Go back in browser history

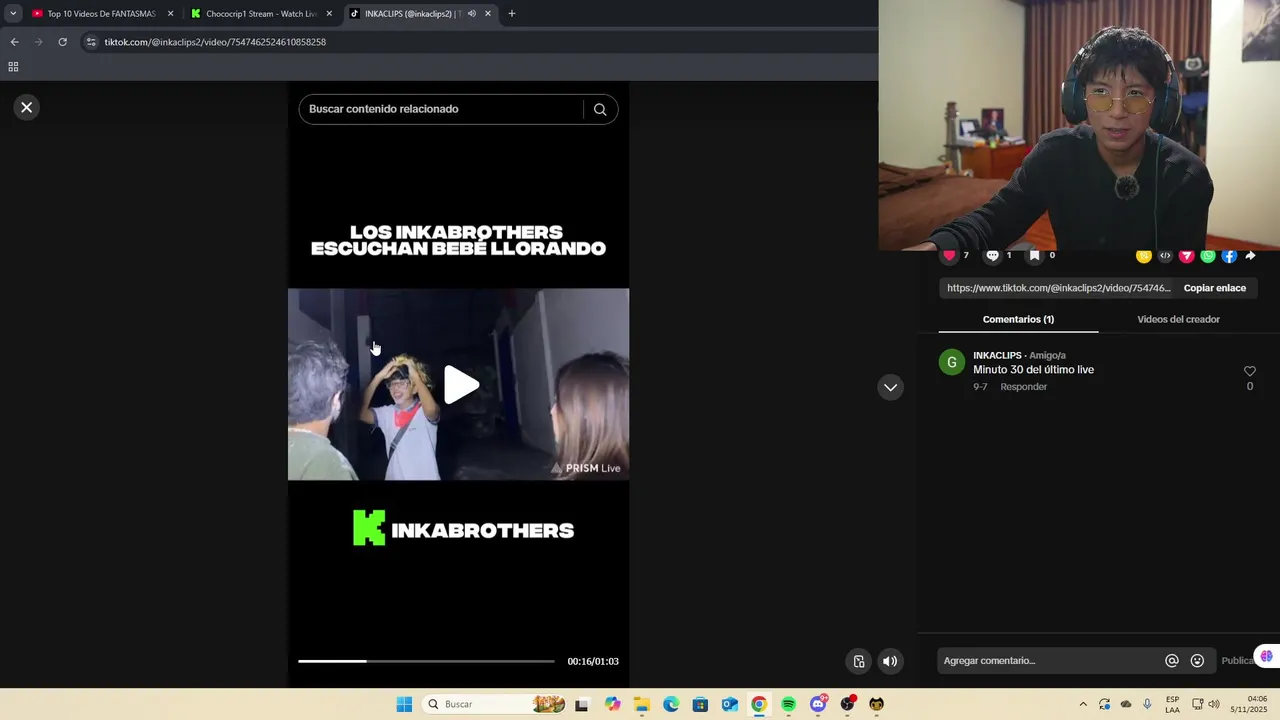coord(14,42)
